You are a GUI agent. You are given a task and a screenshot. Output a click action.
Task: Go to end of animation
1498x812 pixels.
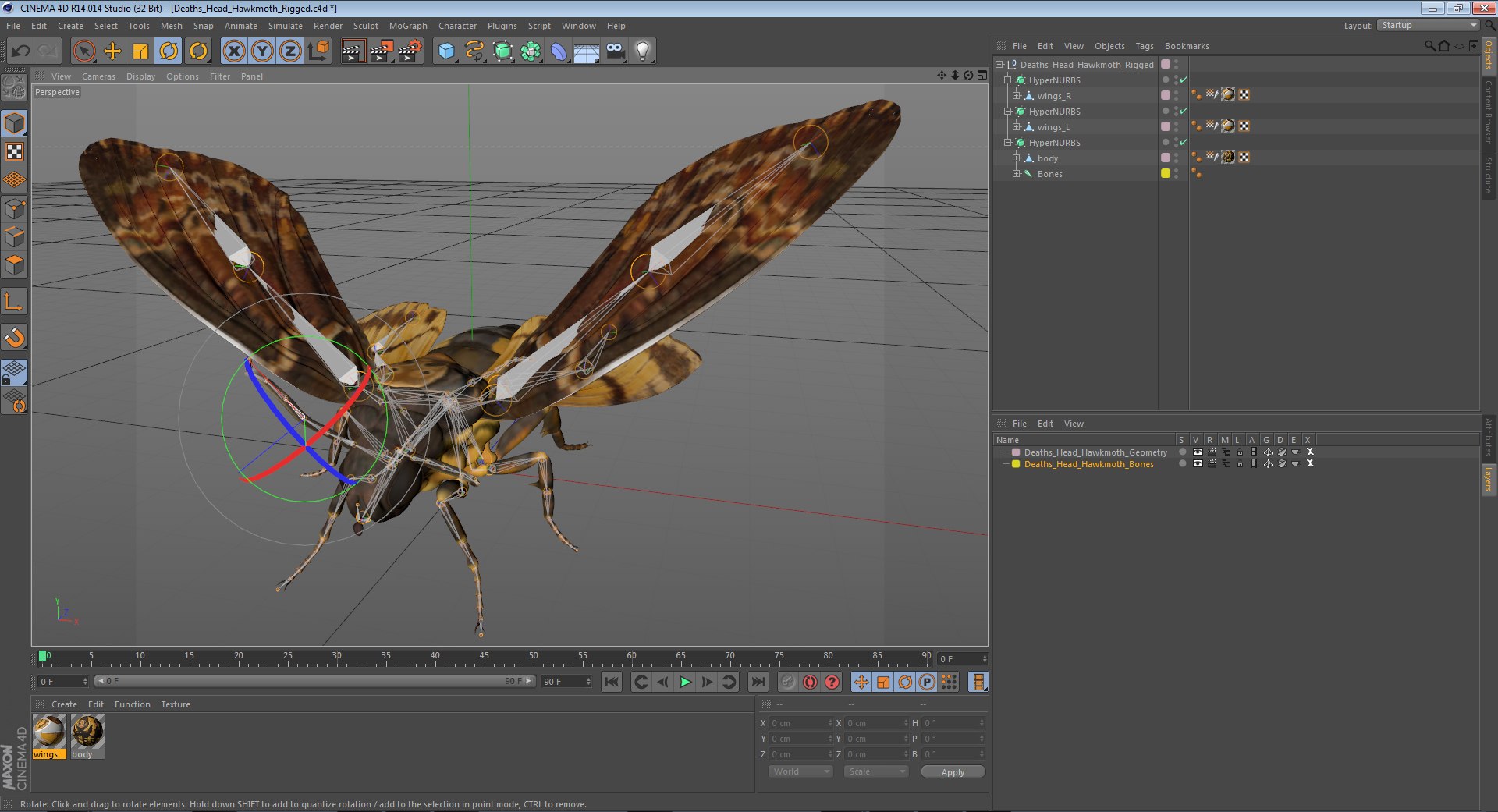tap(758, 683)
